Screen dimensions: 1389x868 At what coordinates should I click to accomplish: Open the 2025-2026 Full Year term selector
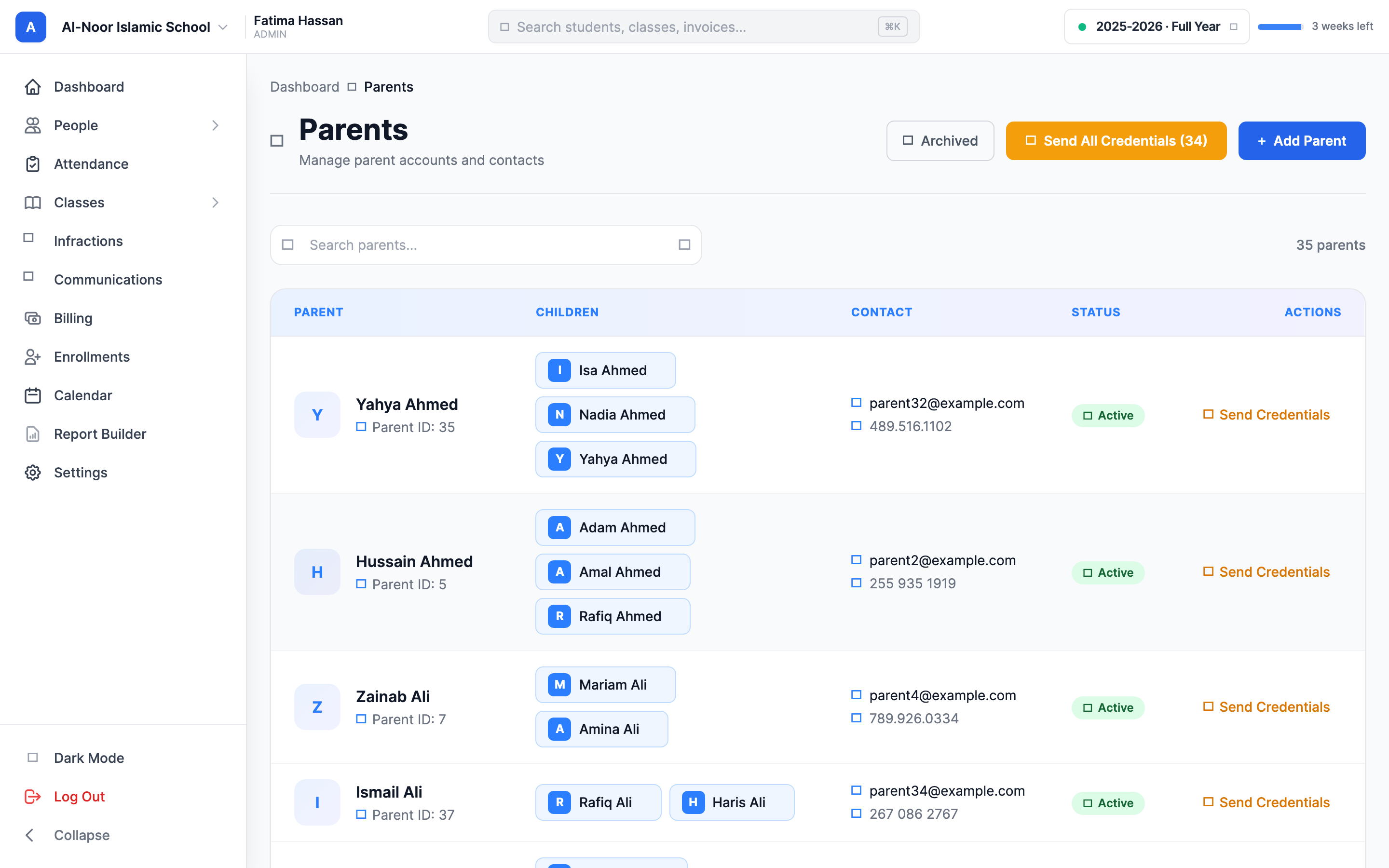tap(1157, 27)
